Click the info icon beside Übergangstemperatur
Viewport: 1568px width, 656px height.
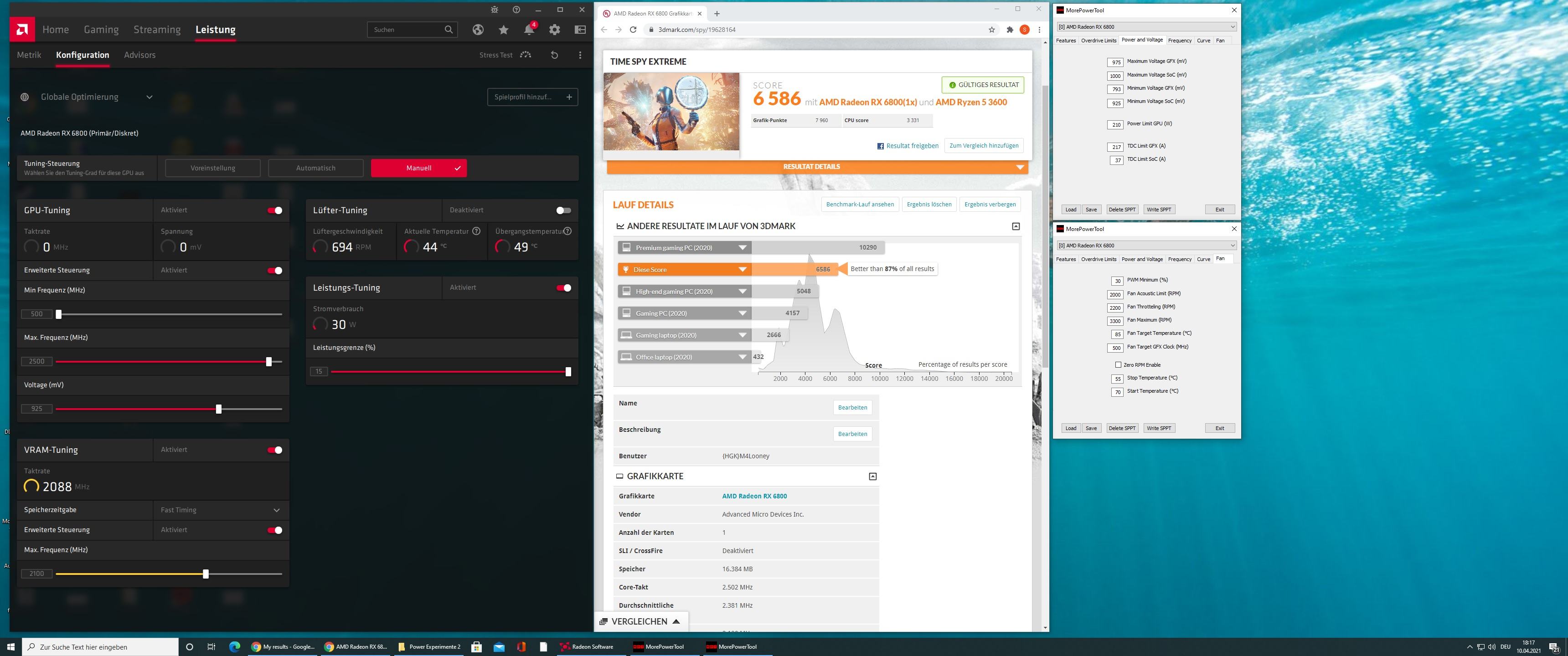567,231
